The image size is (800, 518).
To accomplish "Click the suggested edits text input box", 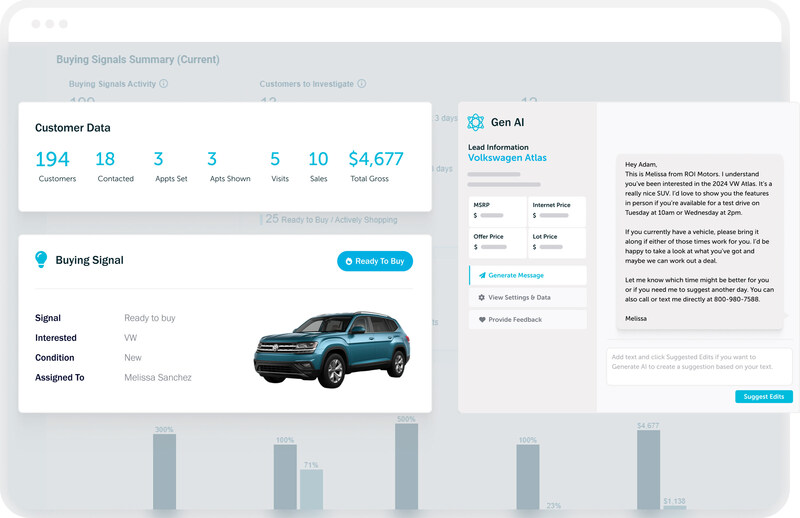I will pyautogui.click(x=698, y=366).
